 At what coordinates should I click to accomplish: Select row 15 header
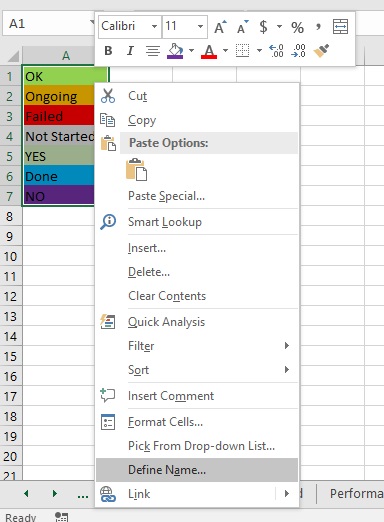pos(11,356)
